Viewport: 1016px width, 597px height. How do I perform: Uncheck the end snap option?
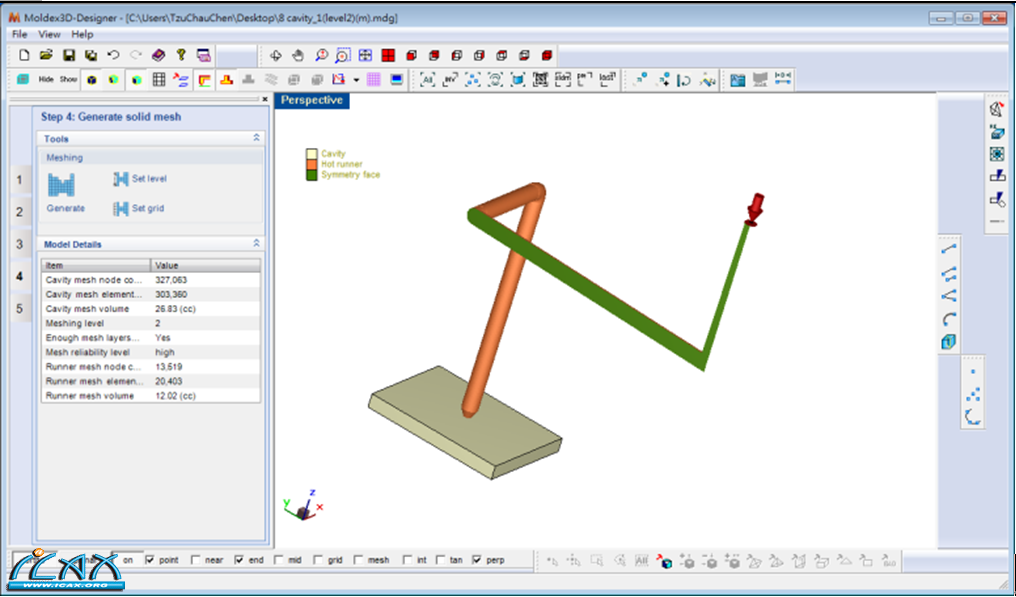click(237, 560)
